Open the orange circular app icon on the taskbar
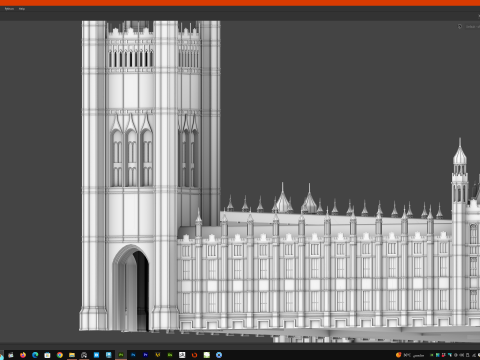Image resolution: width=480 pixels, height=360 pixels. (x=194, y=355)
